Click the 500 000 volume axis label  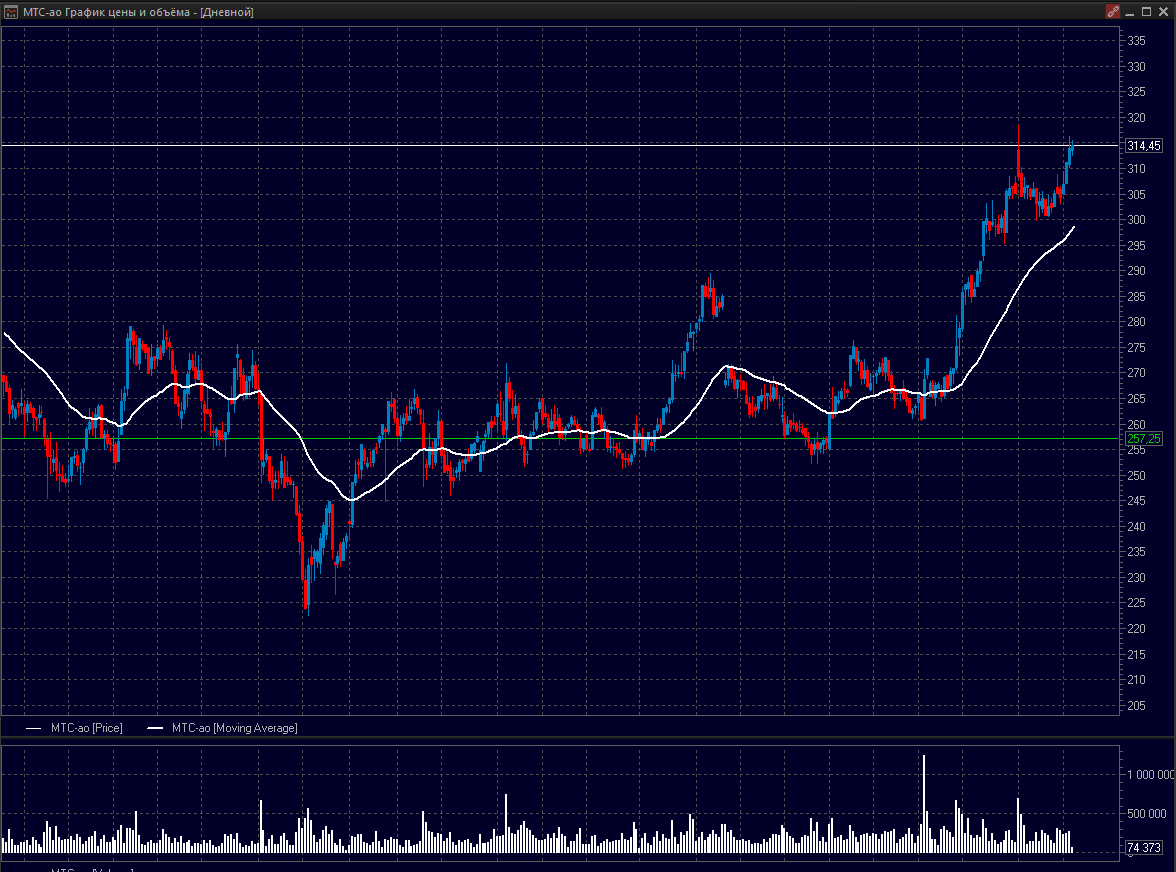click(1147, 814)
